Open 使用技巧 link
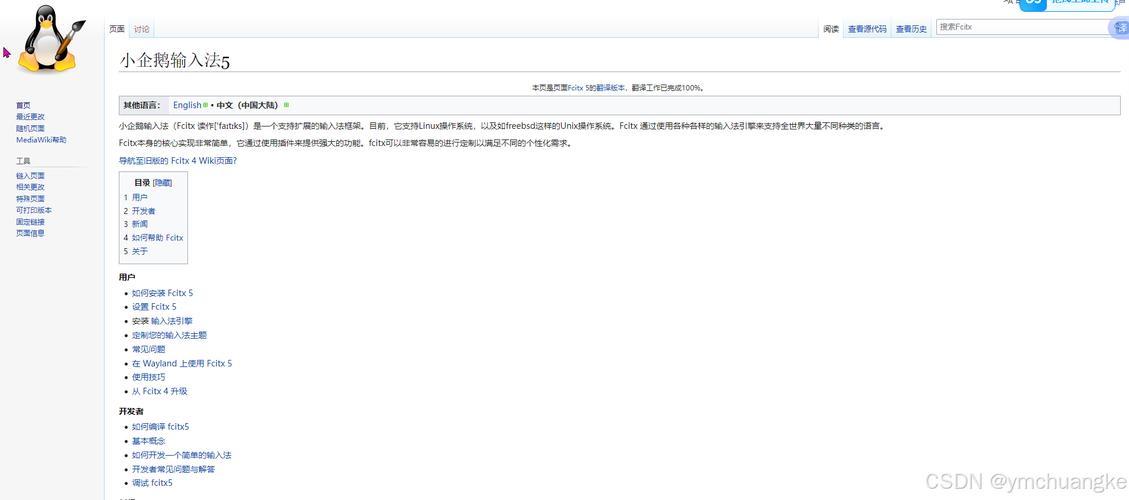Image resolution: width=1129 pixels, height=500 pixels. [x=148, y=378]
